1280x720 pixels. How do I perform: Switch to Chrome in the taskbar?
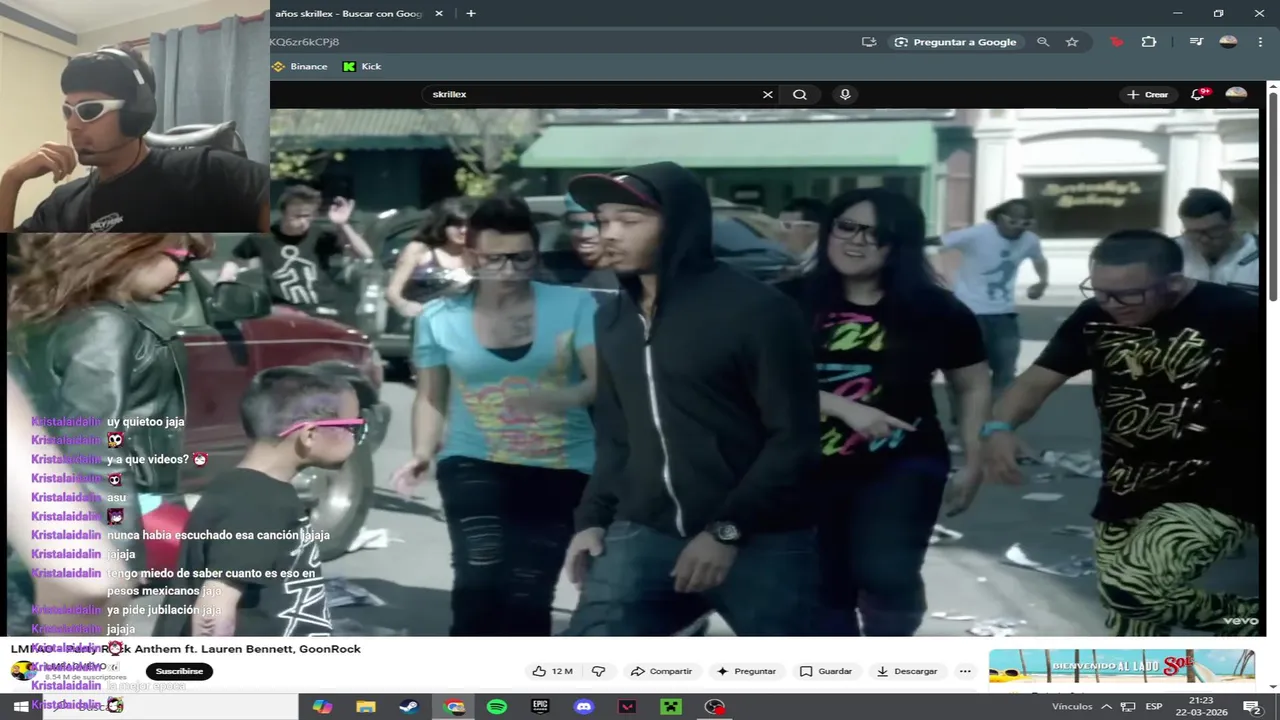point(454,706)
